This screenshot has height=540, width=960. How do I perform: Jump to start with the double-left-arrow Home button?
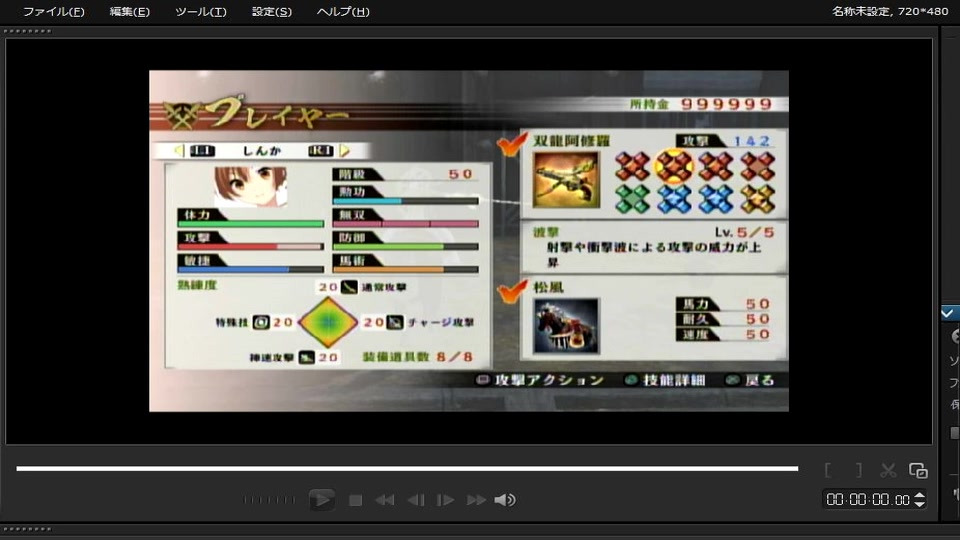click(x=384, y=500)
